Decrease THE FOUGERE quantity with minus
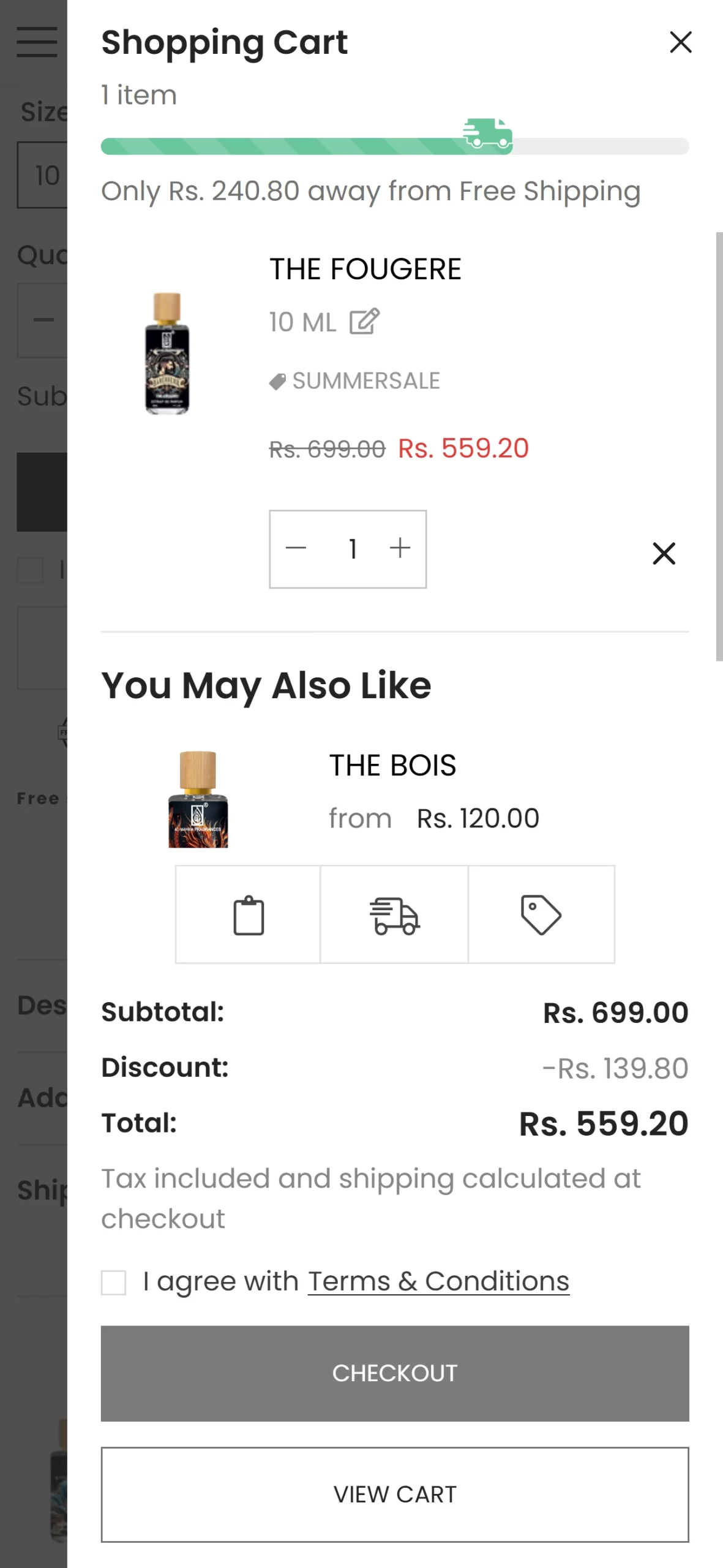The height and width of the screenshot is (1568, 723). (296, 548)
